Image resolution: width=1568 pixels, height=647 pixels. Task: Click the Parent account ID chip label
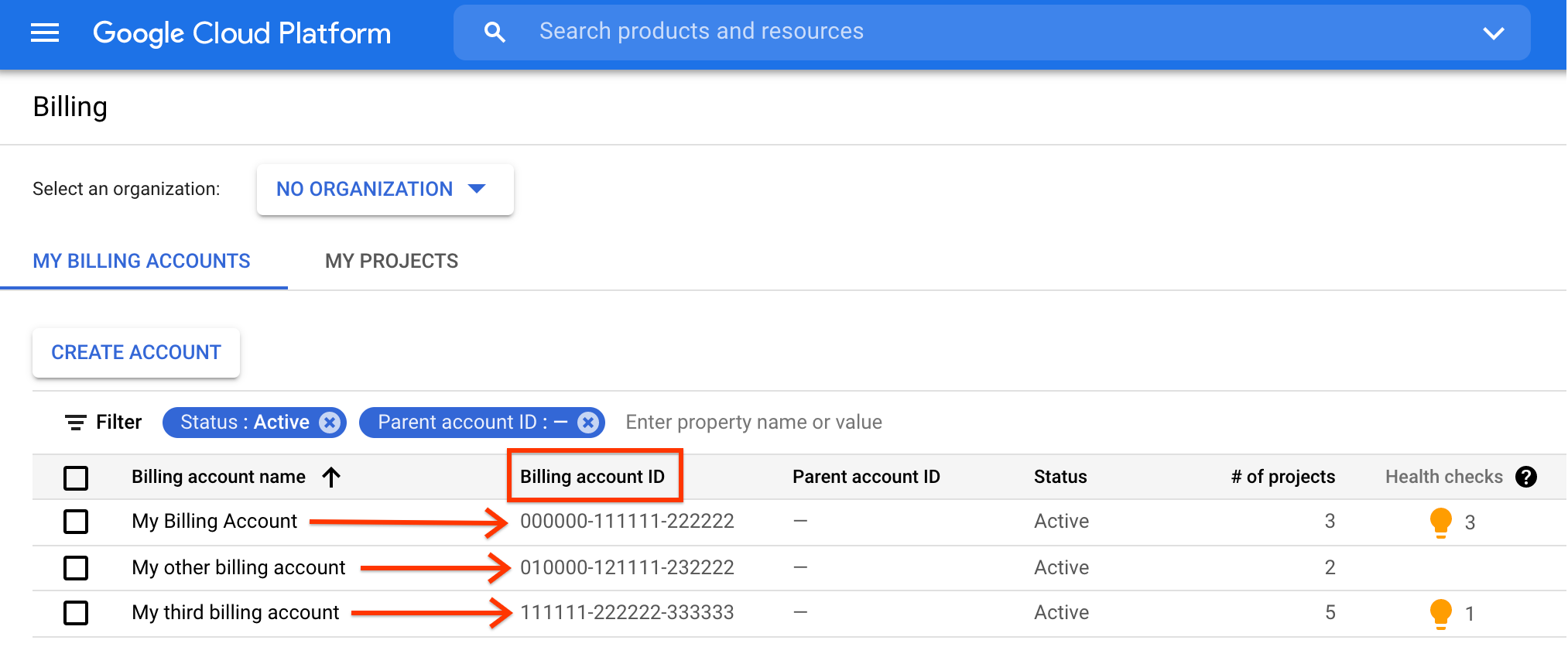472,422
